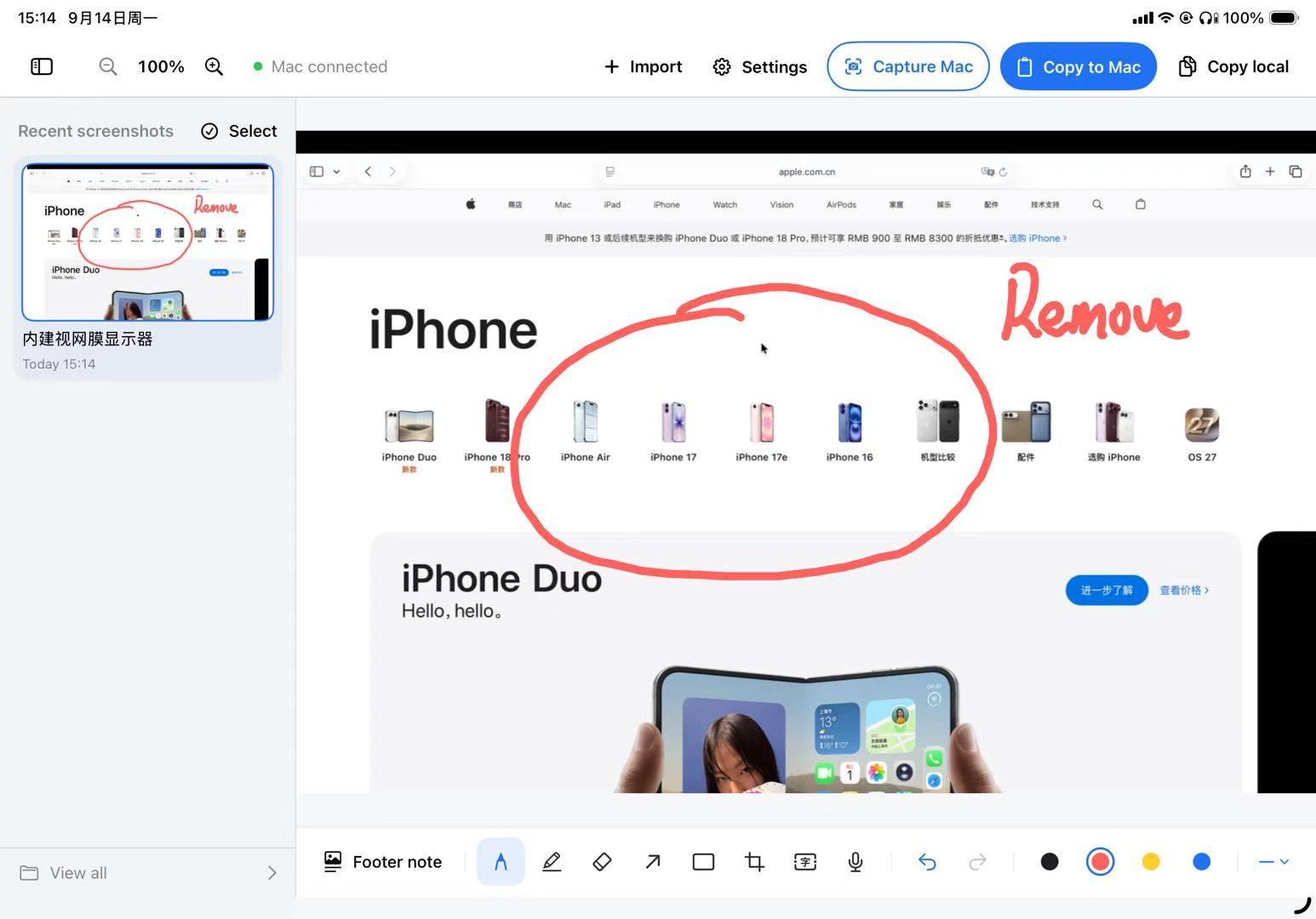Screen dimensions: 1316x919
Task: Click the Wi-Fi icon in the status bar
Action: (x=1165, y=18)
